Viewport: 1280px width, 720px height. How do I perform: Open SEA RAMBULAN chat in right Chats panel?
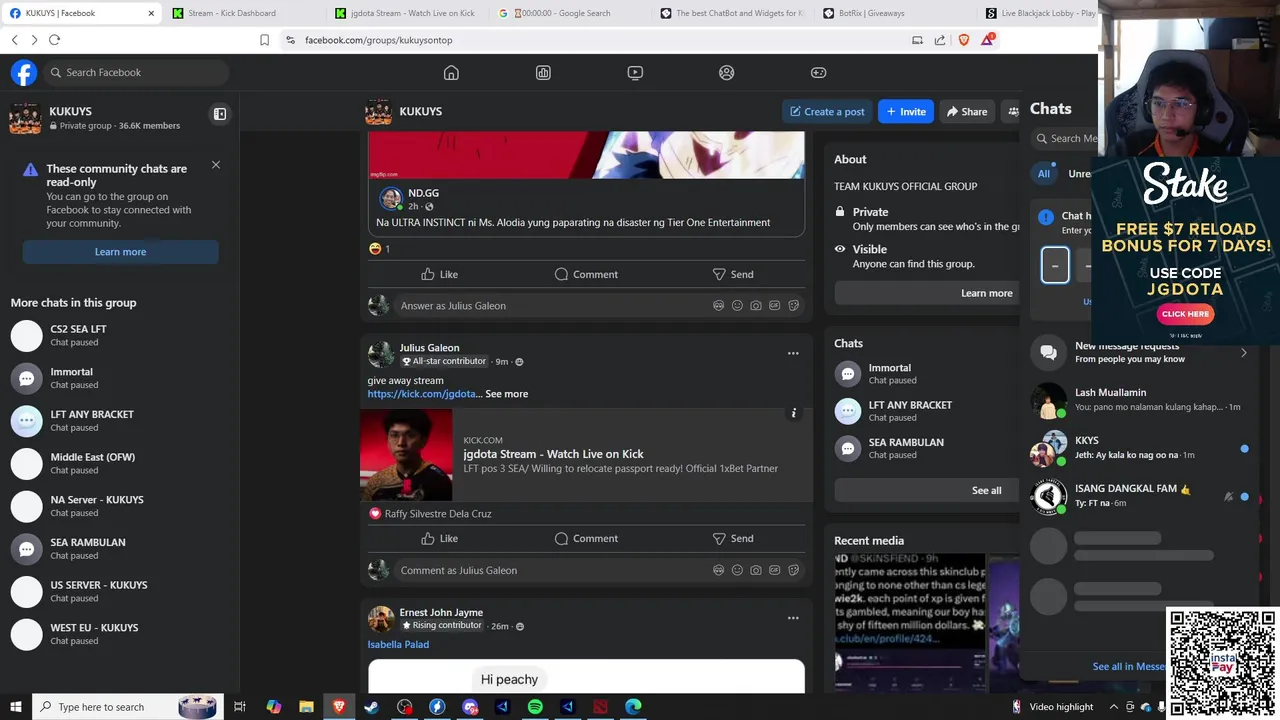point(927,448)
